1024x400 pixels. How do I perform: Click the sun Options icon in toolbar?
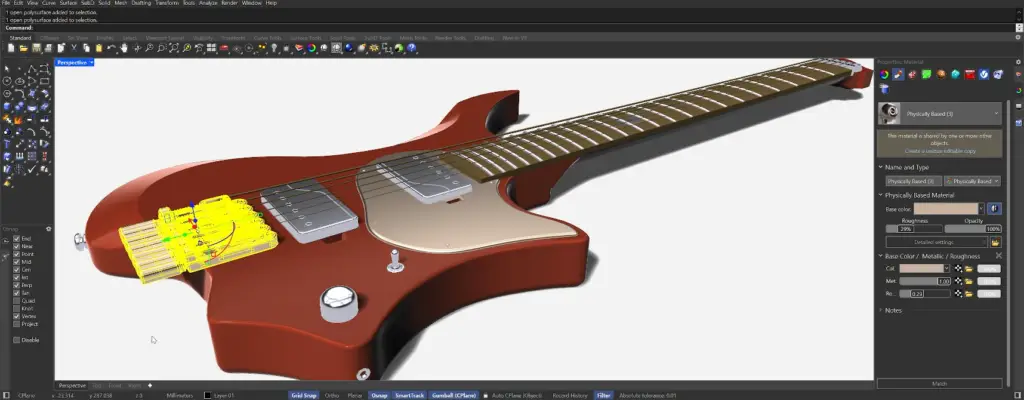(374, 48)
